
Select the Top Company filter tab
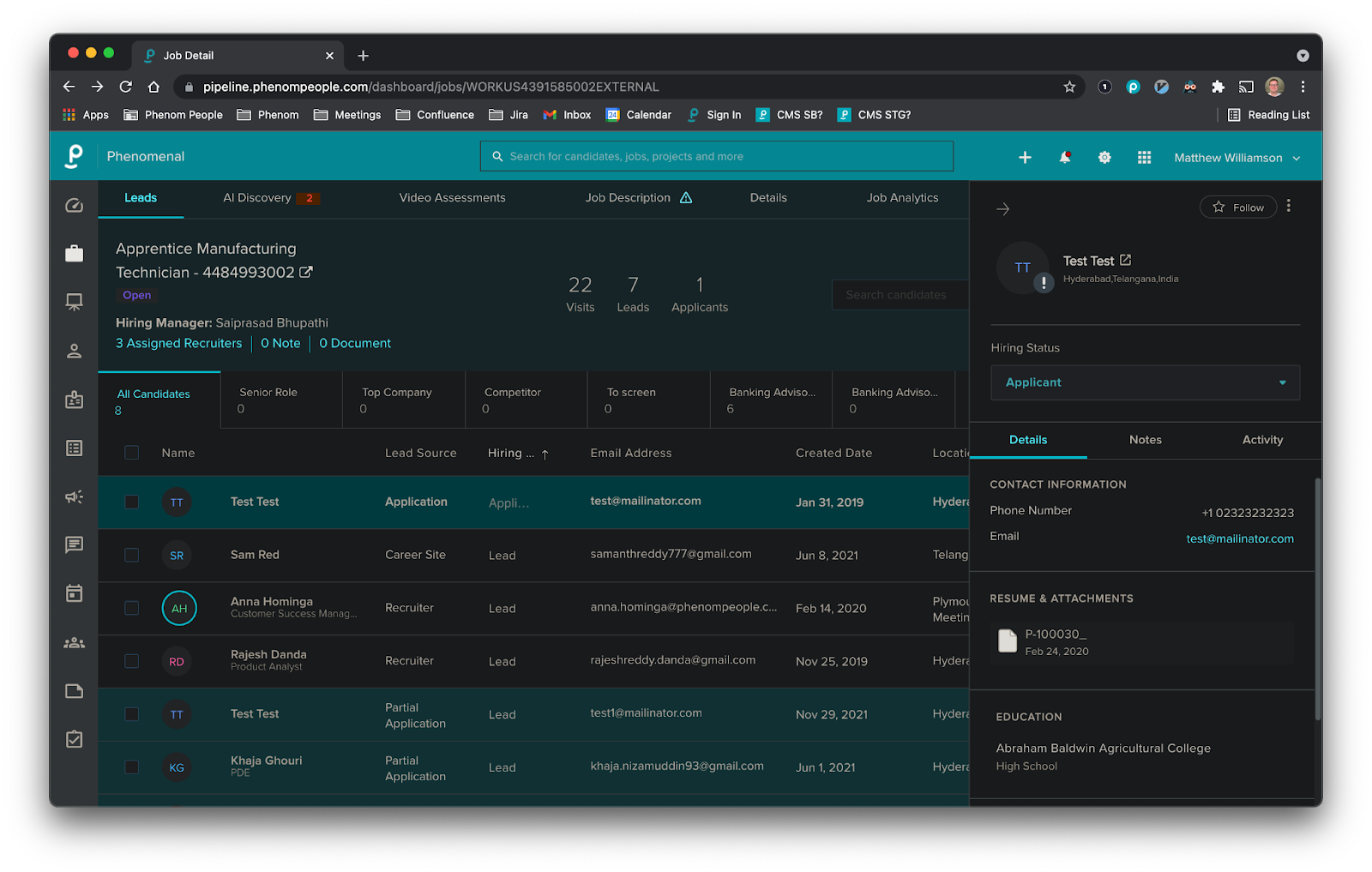coord(404,400)
